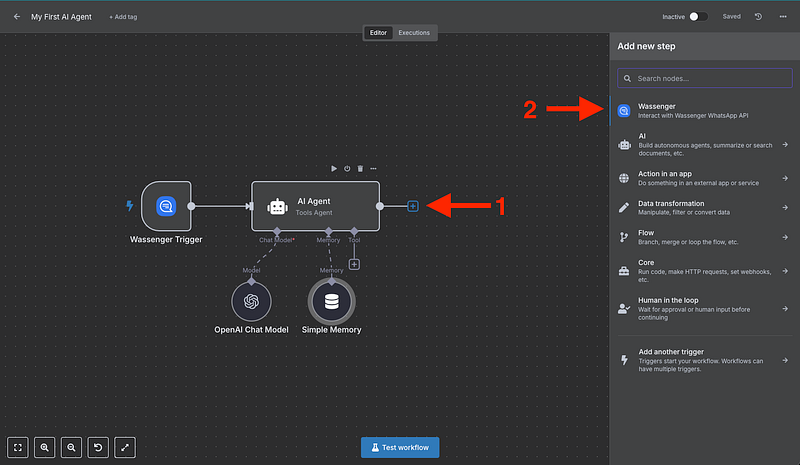Viewport: 800px width, 465px height.
Task: Expand the AI category in node list
Action: click(704, 144)
